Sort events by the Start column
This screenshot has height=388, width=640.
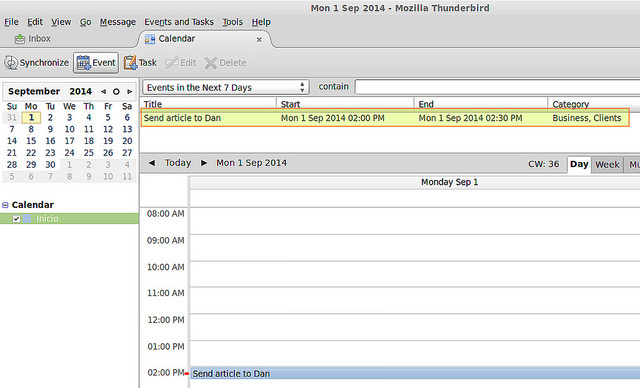345,104
